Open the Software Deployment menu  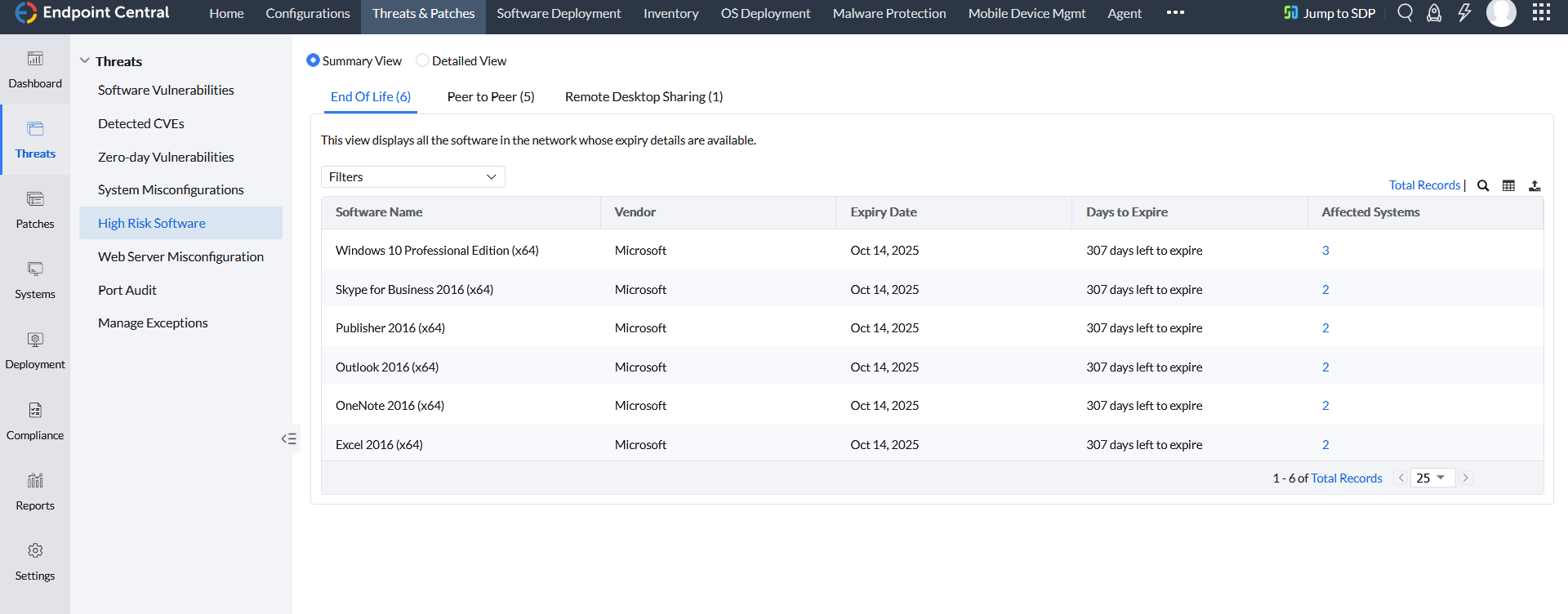[x=559, y=14]
